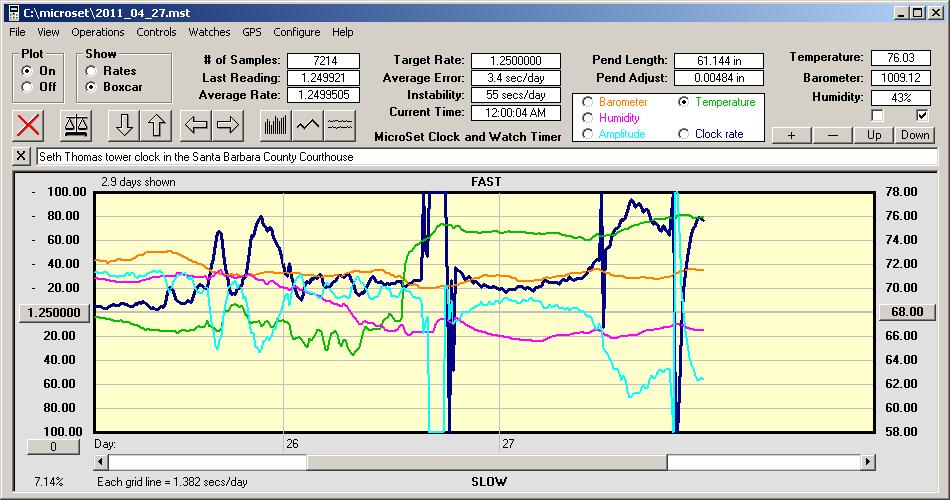
Task: Click the up arrow toolbar button
Action: tap(156, 125)
